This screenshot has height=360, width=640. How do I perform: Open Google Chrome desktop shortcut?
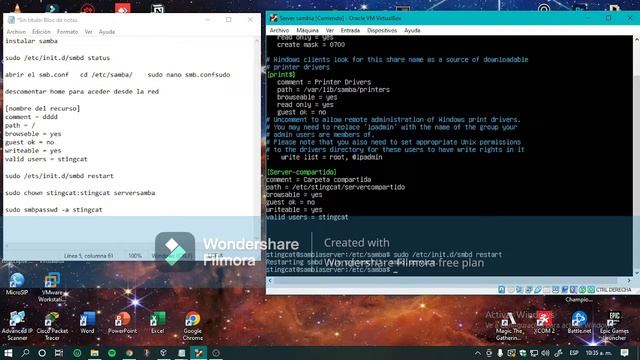coord(193,326)
